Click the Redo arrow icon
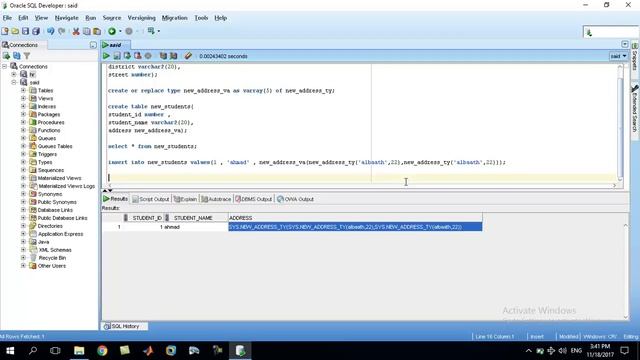The image size is (640, 360). pos(62,31)
